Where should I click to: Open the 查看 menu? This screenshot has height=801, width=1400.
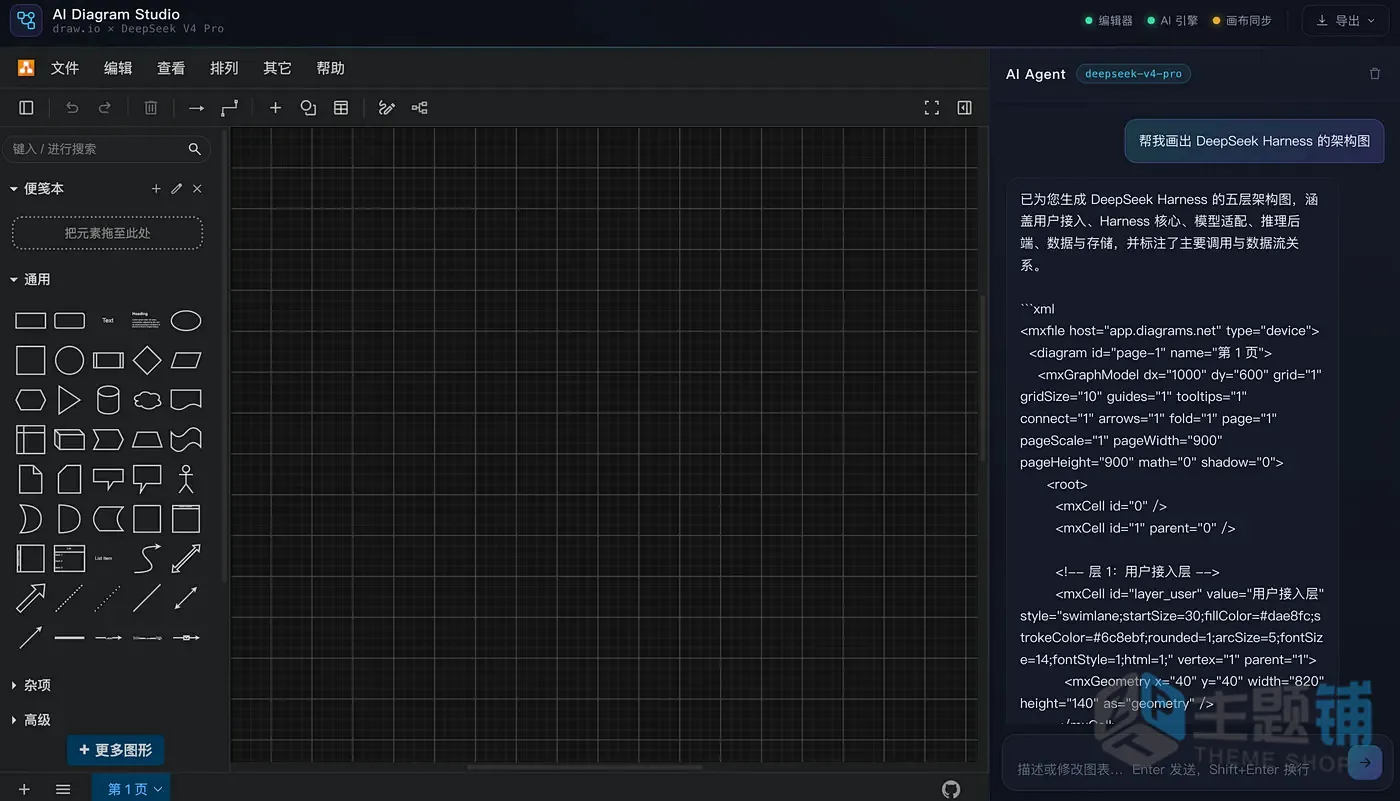click(171, 68)
